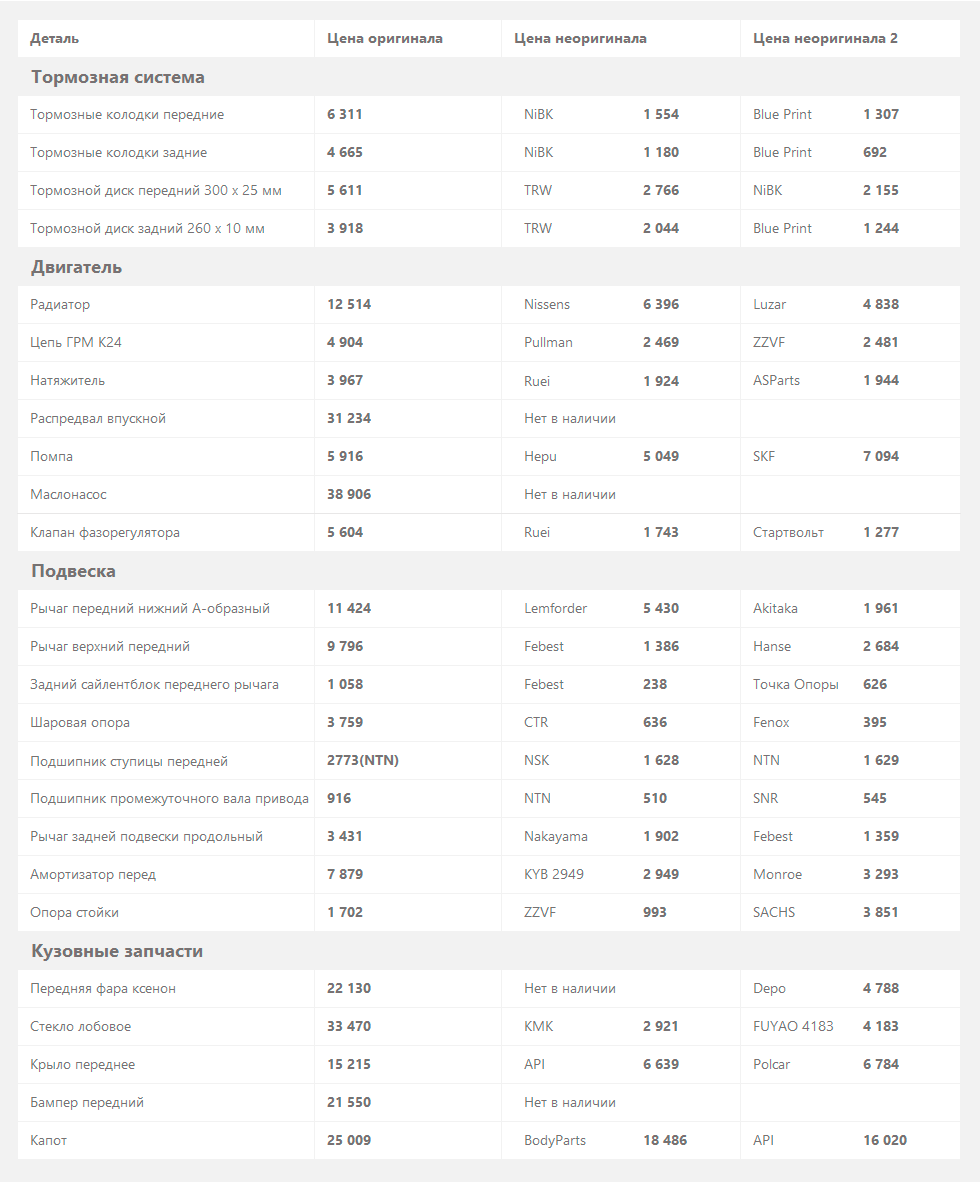Click the "Подвеска" section heading
This screenshot has height=1182, width=980.
pos(73,571)
